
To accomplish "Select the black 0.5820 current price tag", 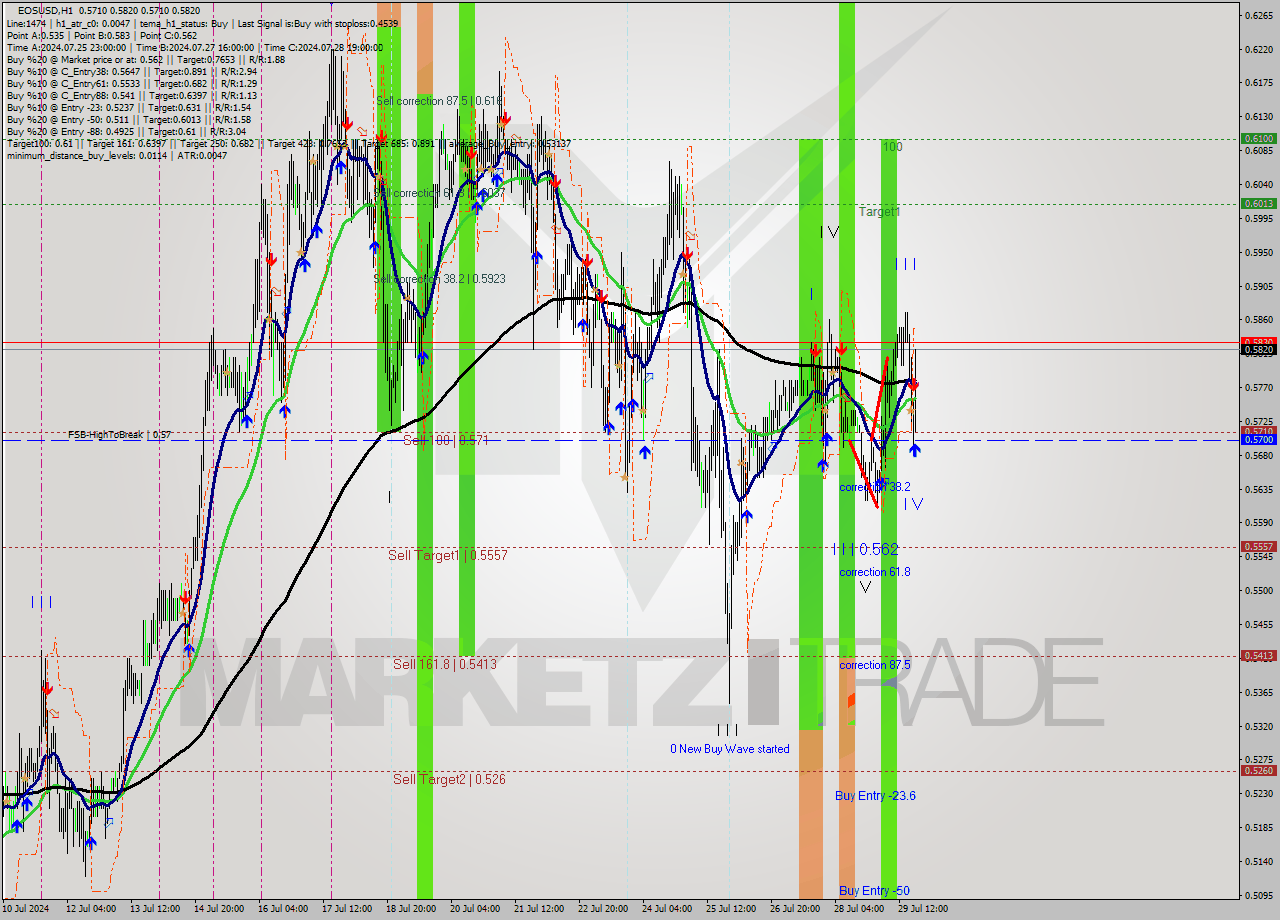I will tap(1258, 349).
